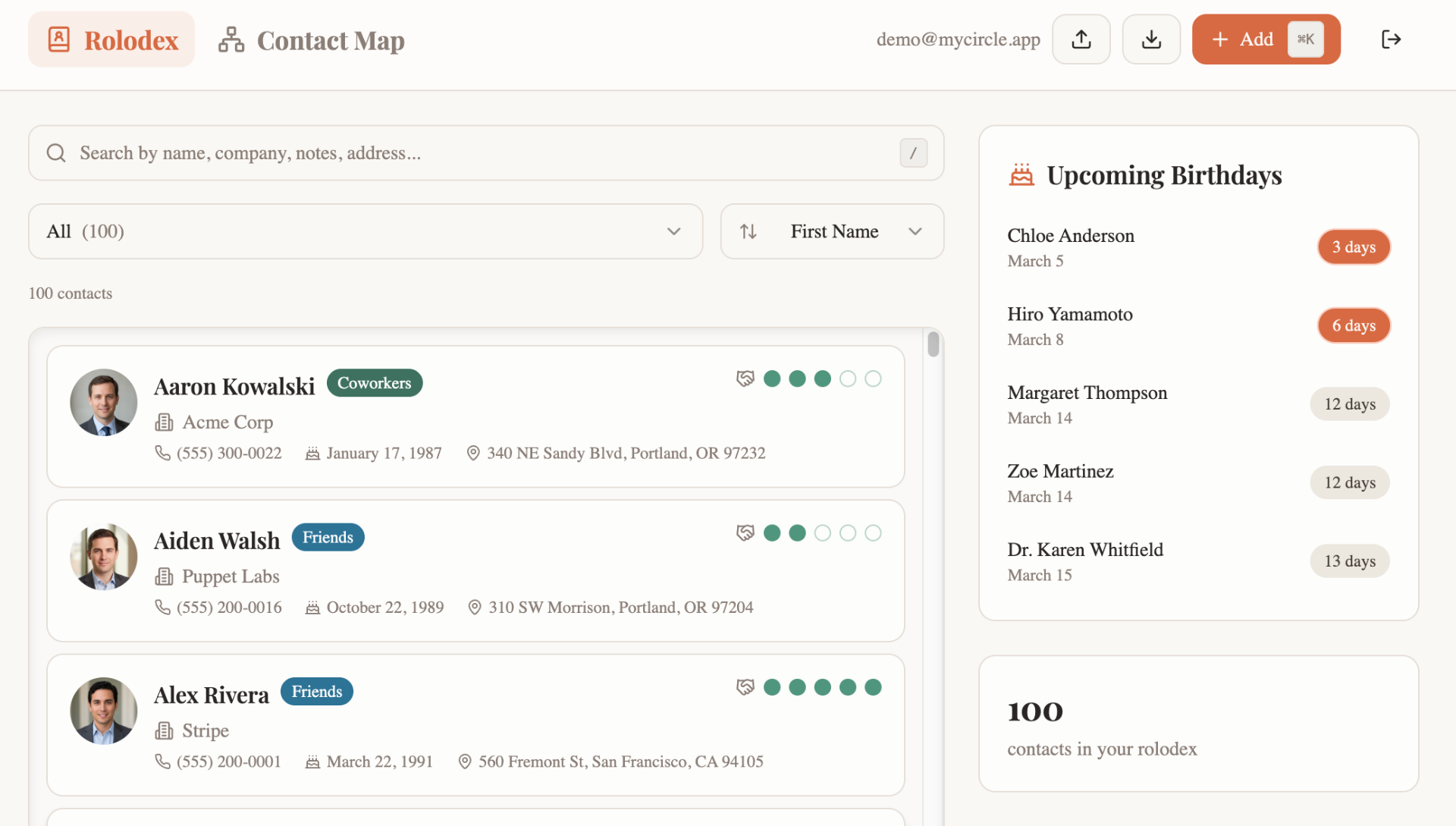The image size is (1456, 826).
Task: Click handshake icon on Aaron Kowalski card
Action: (x=745, y=378)
